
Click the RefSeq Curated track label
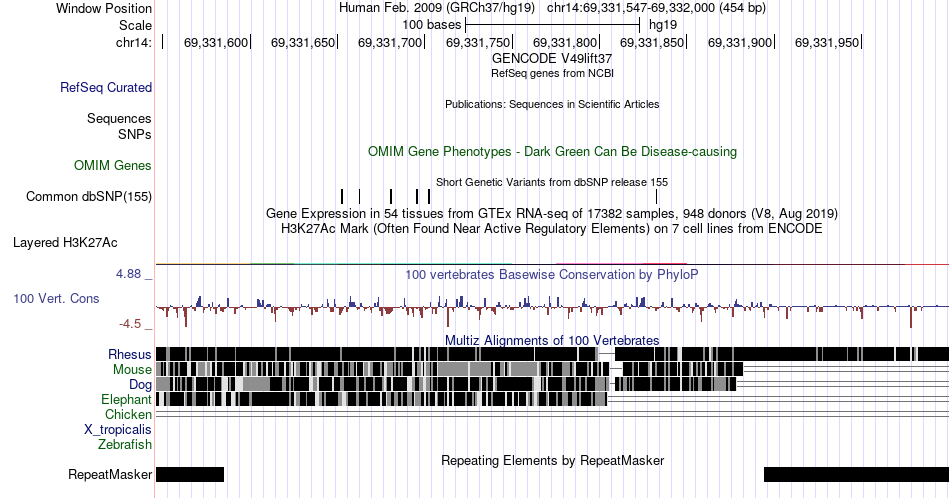[106, 87]
